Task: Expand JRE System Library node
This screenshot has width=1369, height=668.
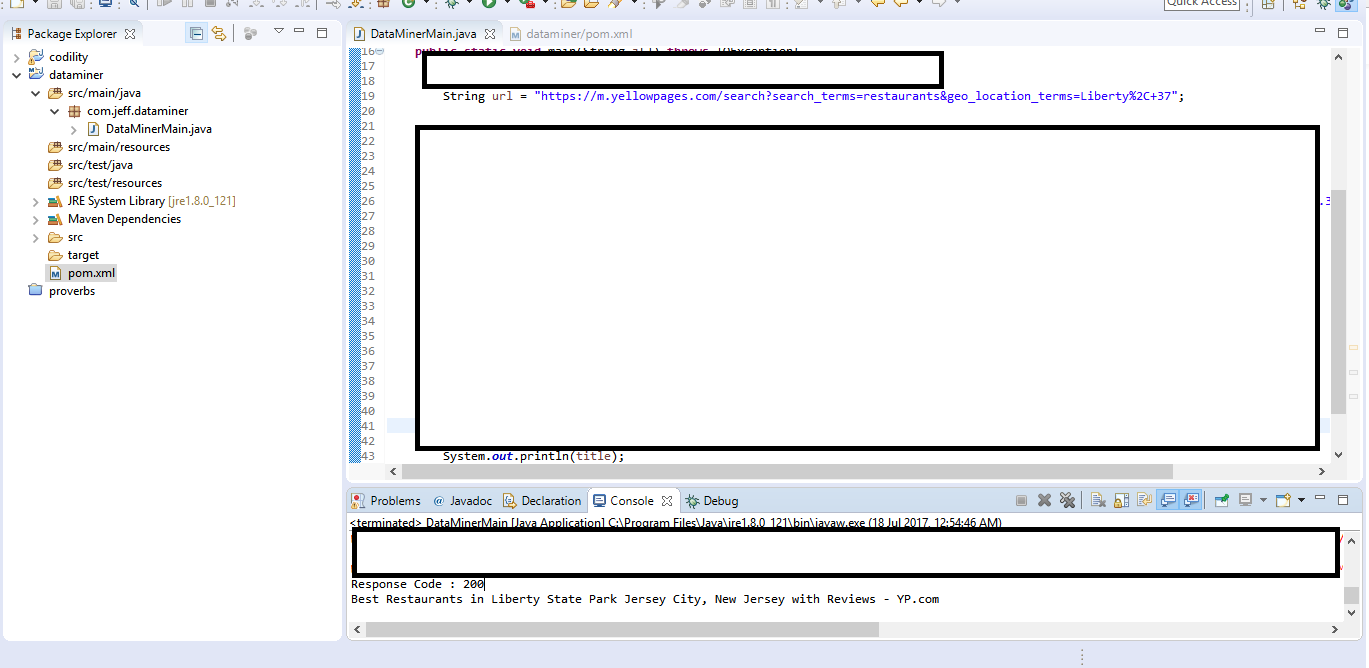Action: point(35,201)
